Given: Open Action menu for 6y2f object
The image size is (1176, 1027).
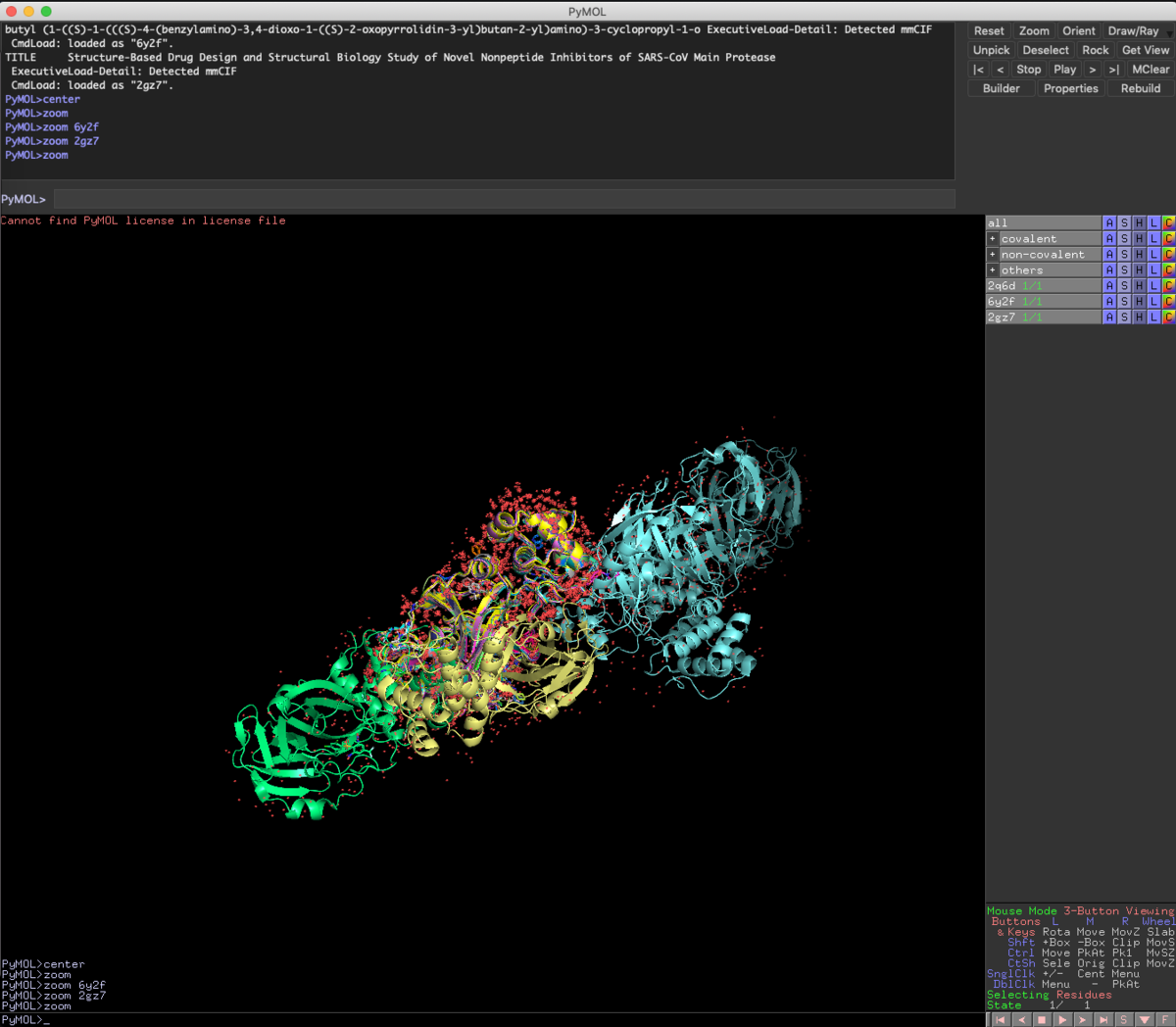Looking at the screenshot, I should [x=1109, y=302].
